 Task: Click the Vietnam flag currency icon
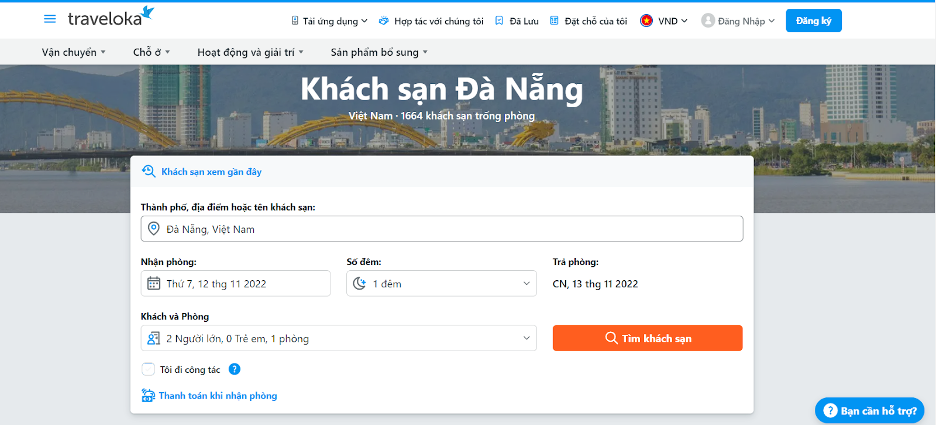tap(647, 20)
